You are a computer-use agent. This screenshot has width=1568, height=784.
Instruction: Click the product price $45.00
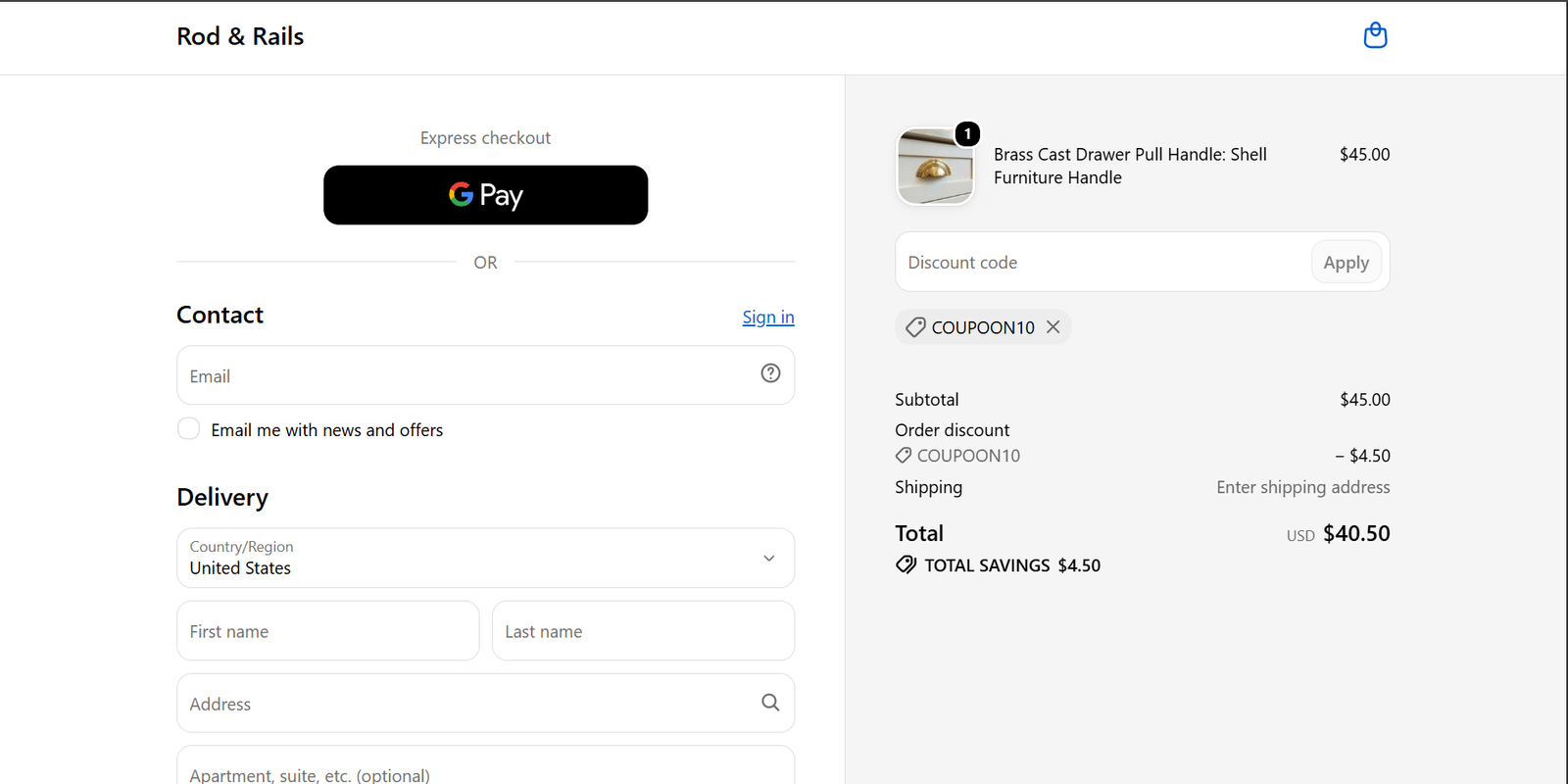(x=1364, y=155)
